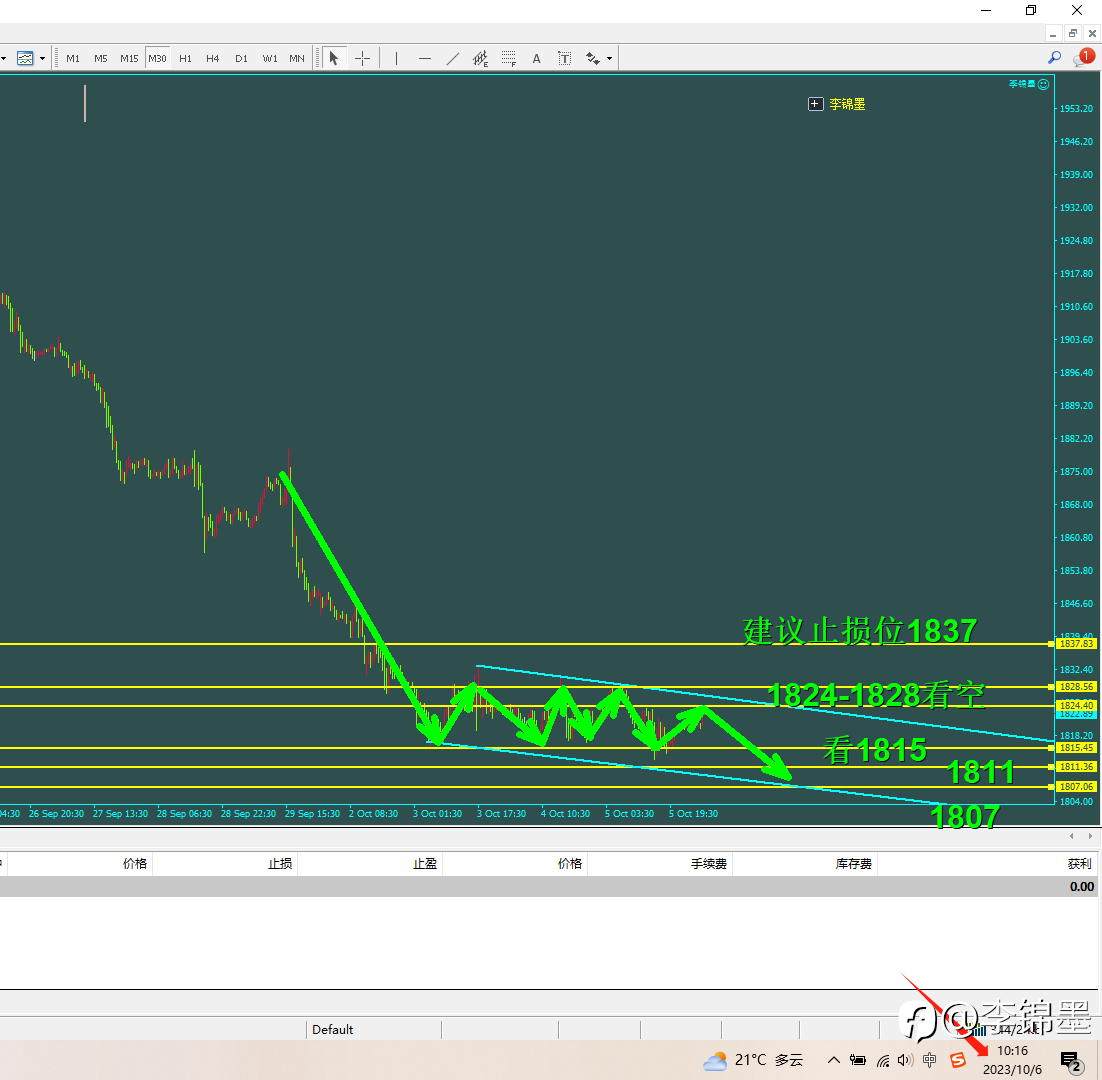Select the cursor pointer tool
Viewport: 1102px width, 1080px height.
[334, 58]
